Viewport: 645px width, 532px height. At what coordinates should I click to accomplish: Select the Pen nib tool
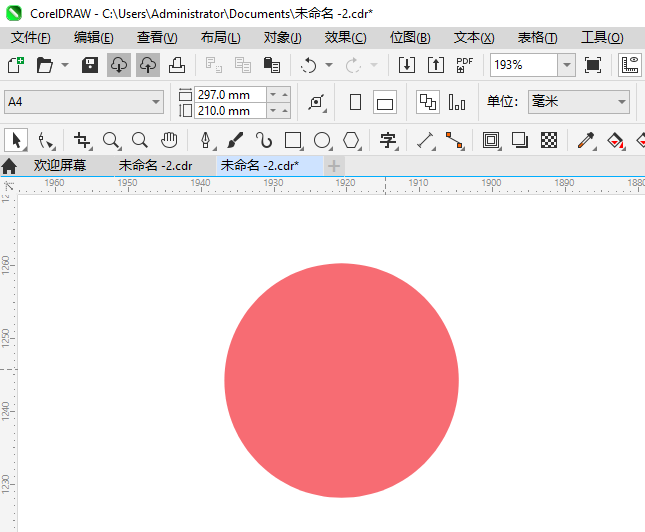click(x=206, y=140)
